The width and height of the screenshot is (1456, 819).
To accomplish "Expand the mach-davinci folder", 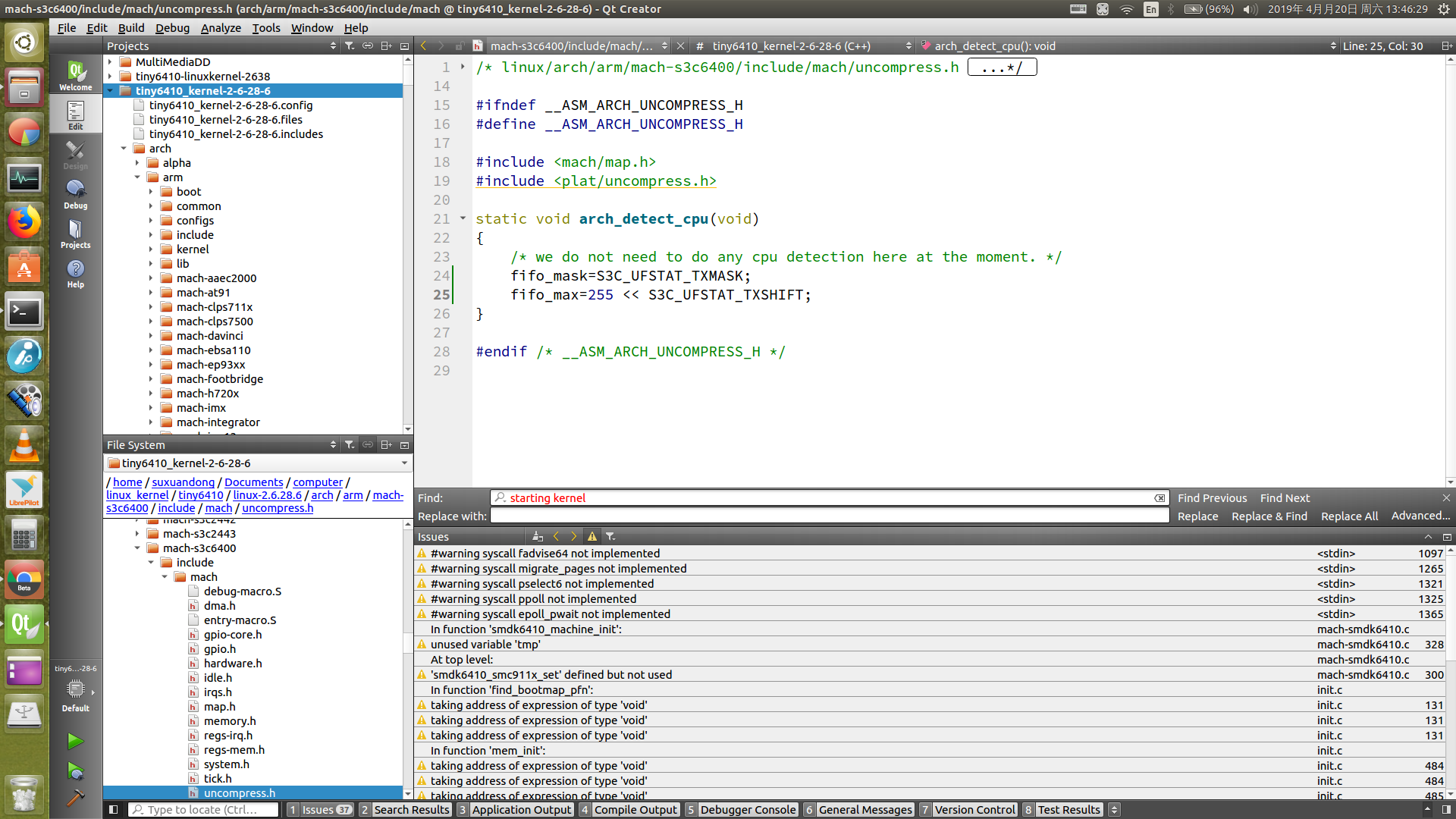I will point(150,336).
